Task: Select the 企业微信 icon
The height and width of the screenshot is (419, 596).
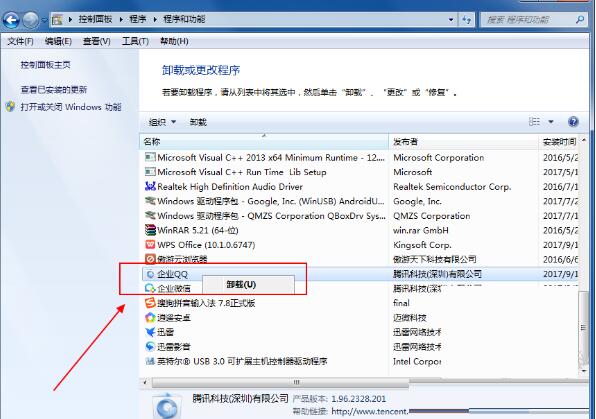Action: coord(150,288)
